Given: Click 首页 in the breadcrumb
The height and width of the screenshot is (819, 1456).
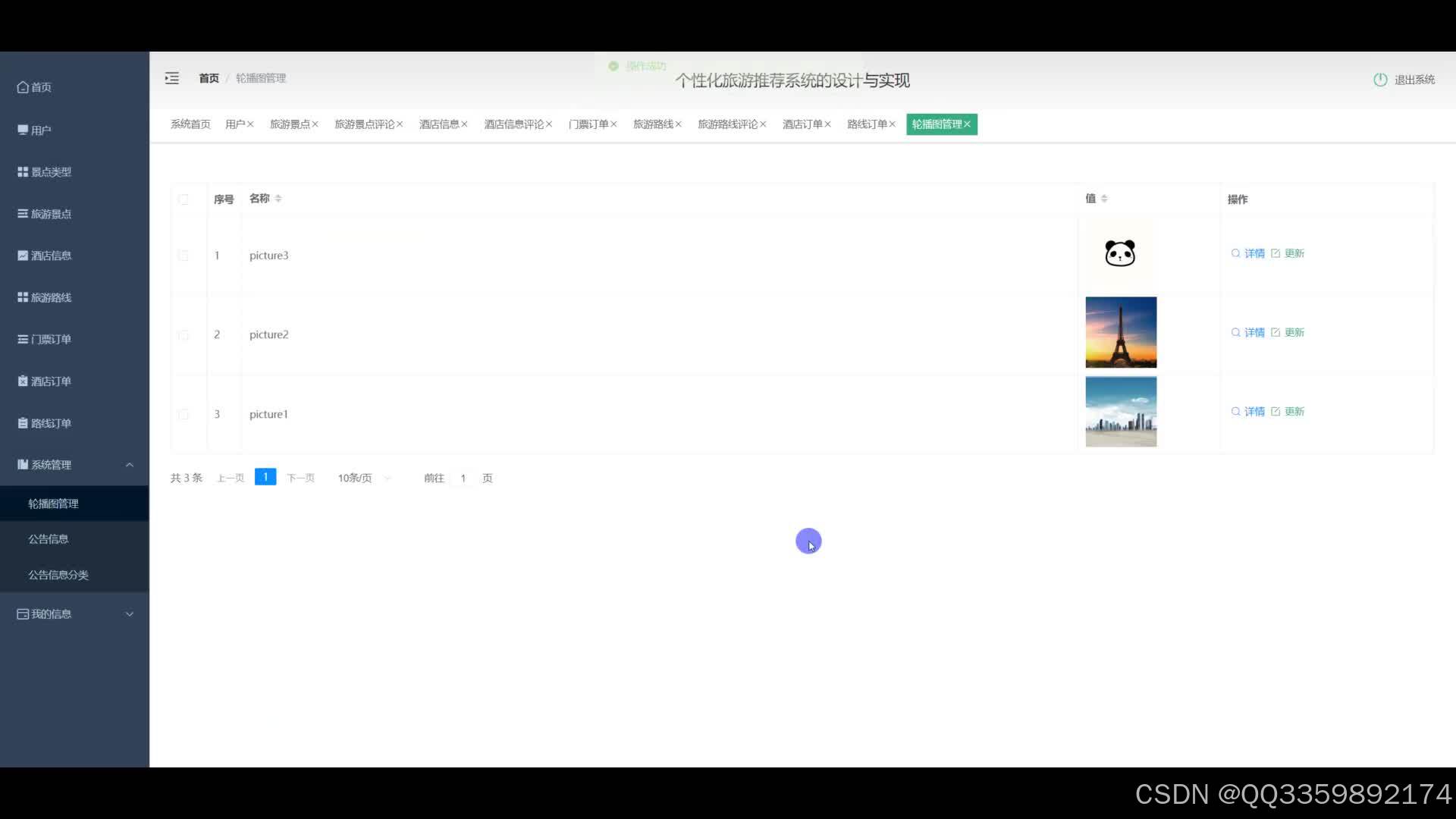Looking at the screenshot, I should click(209, 78).
